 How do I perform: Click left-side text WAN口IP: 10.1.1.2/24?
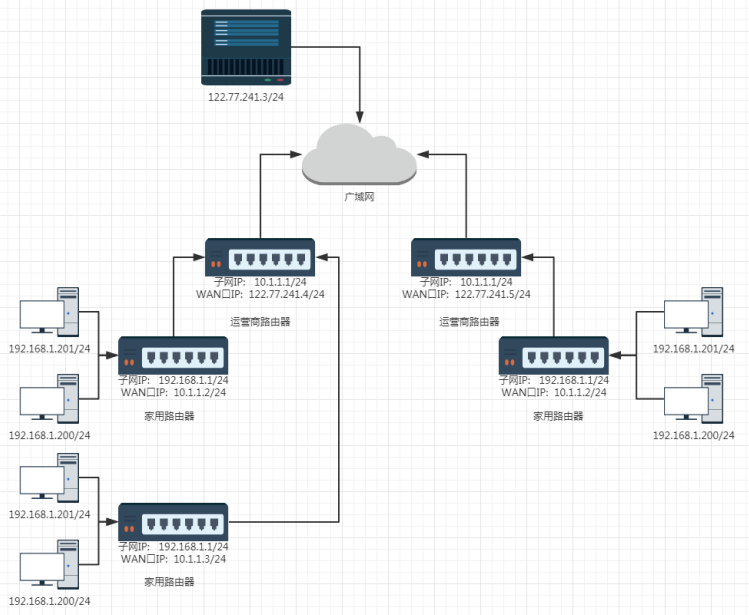click(x=173, y=393)
